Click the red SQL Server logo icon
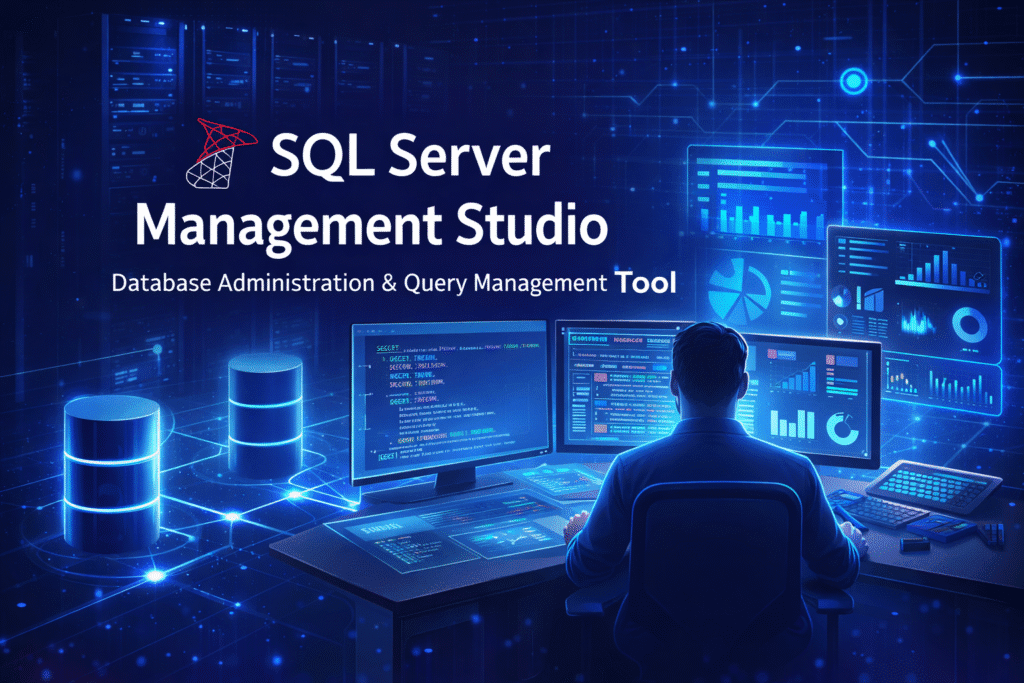1024x683 pixels. (x=222, y=155)
